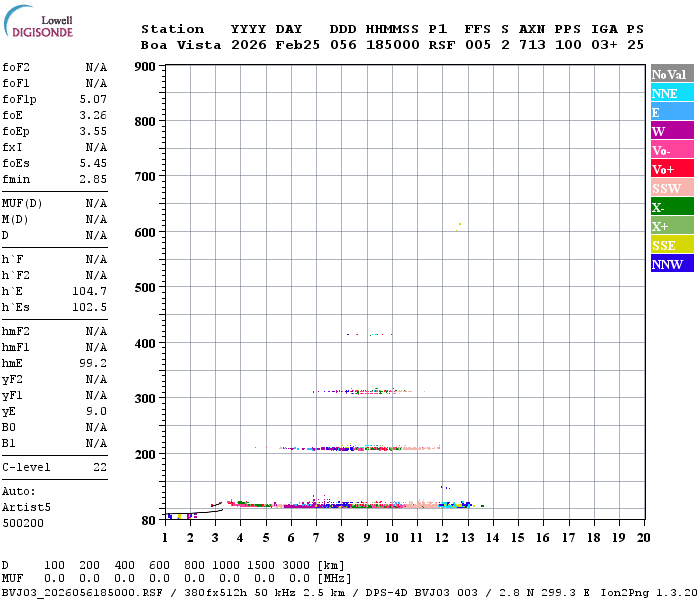The height and width of the screenshot is (600, 700).
Task: Select the SSE yellow legend swatch
Action: click(671, 245)
